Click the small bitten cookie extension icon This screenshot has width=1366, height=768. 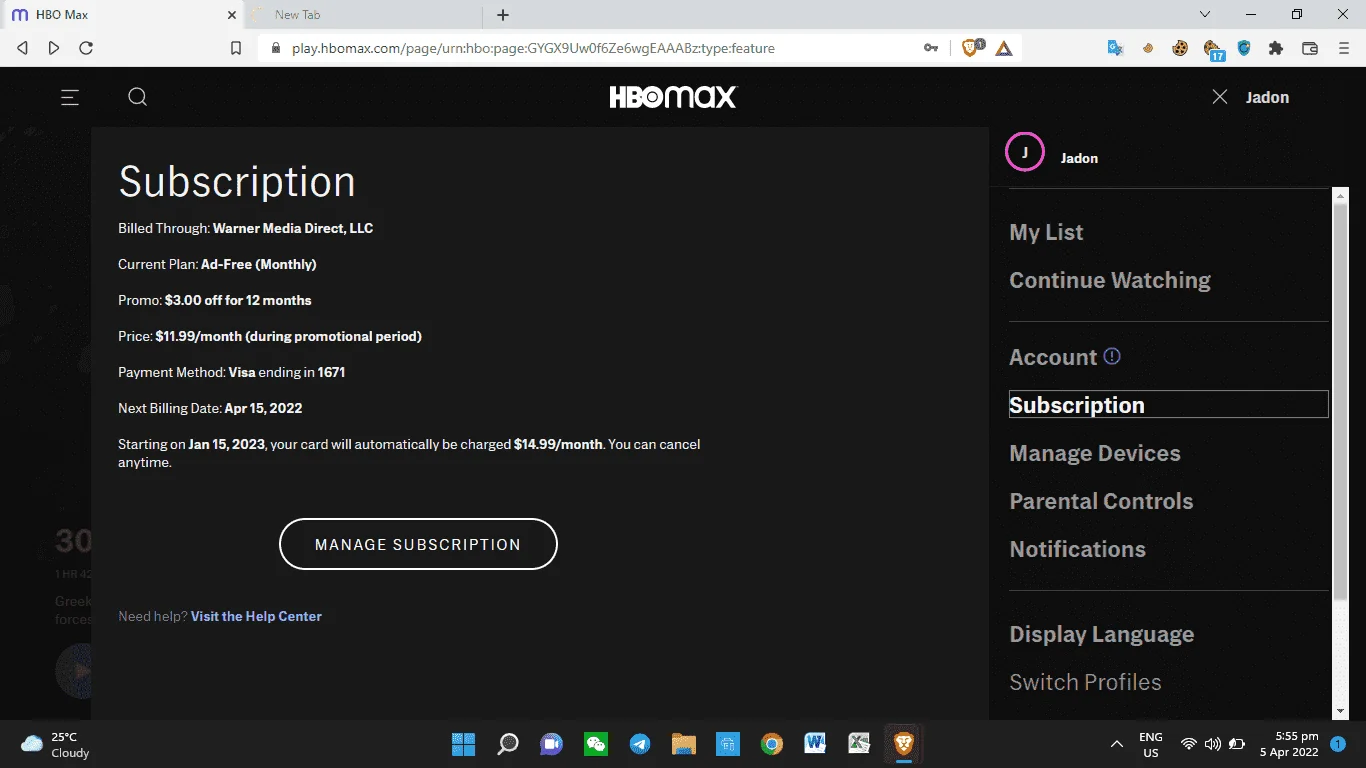[1150, 48]
